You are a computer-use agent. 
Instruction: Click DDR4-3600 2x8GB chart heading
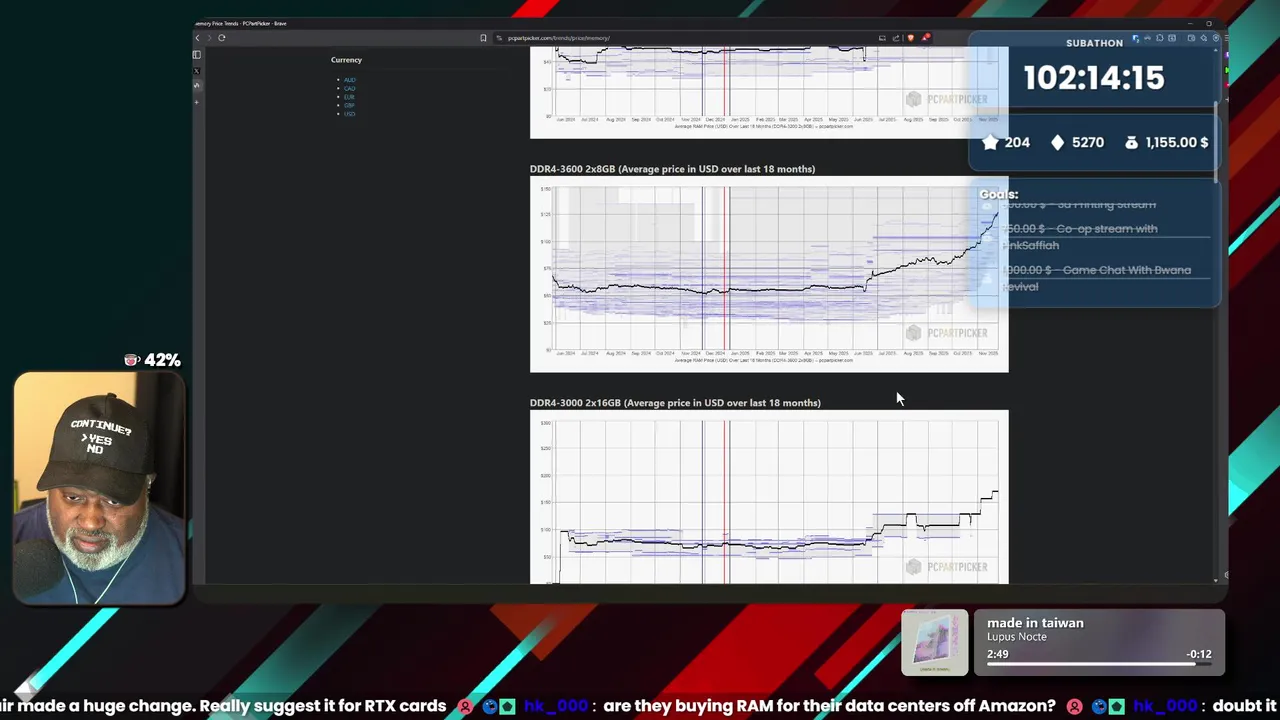point(672,169)
